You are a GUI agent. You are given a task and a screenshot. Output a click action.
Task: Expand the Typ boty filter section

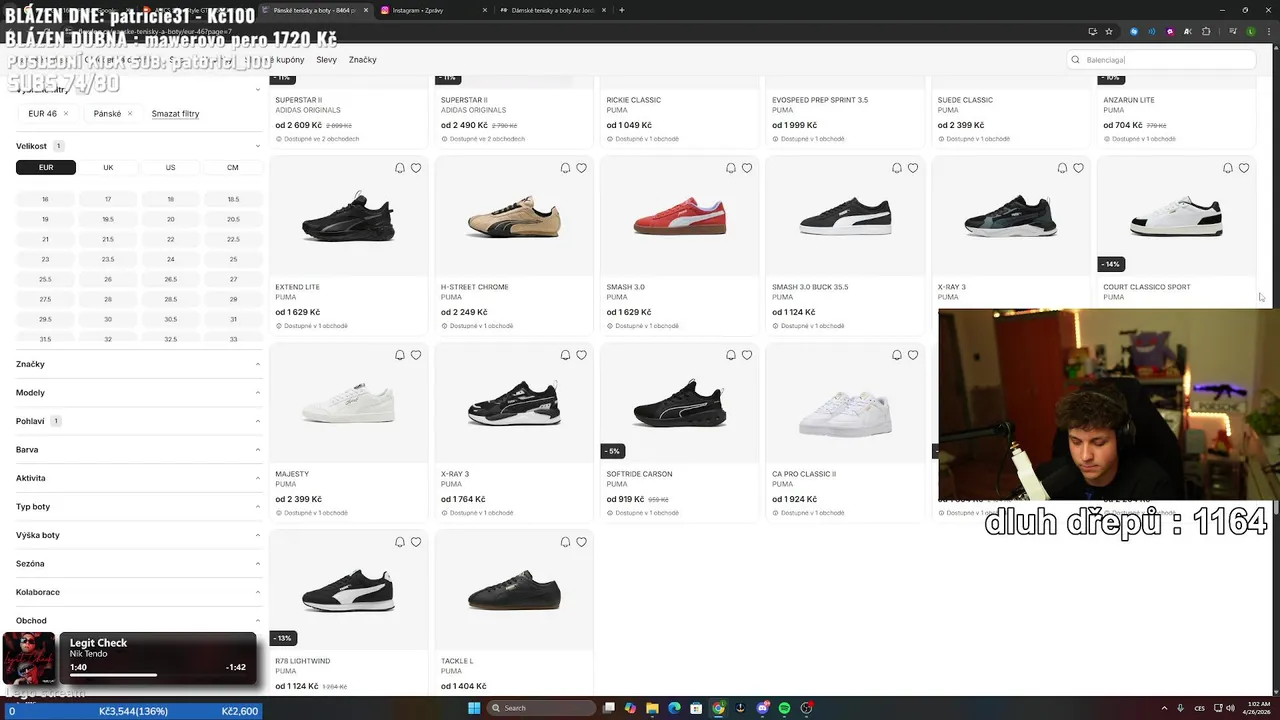click(x=138, y=507)
